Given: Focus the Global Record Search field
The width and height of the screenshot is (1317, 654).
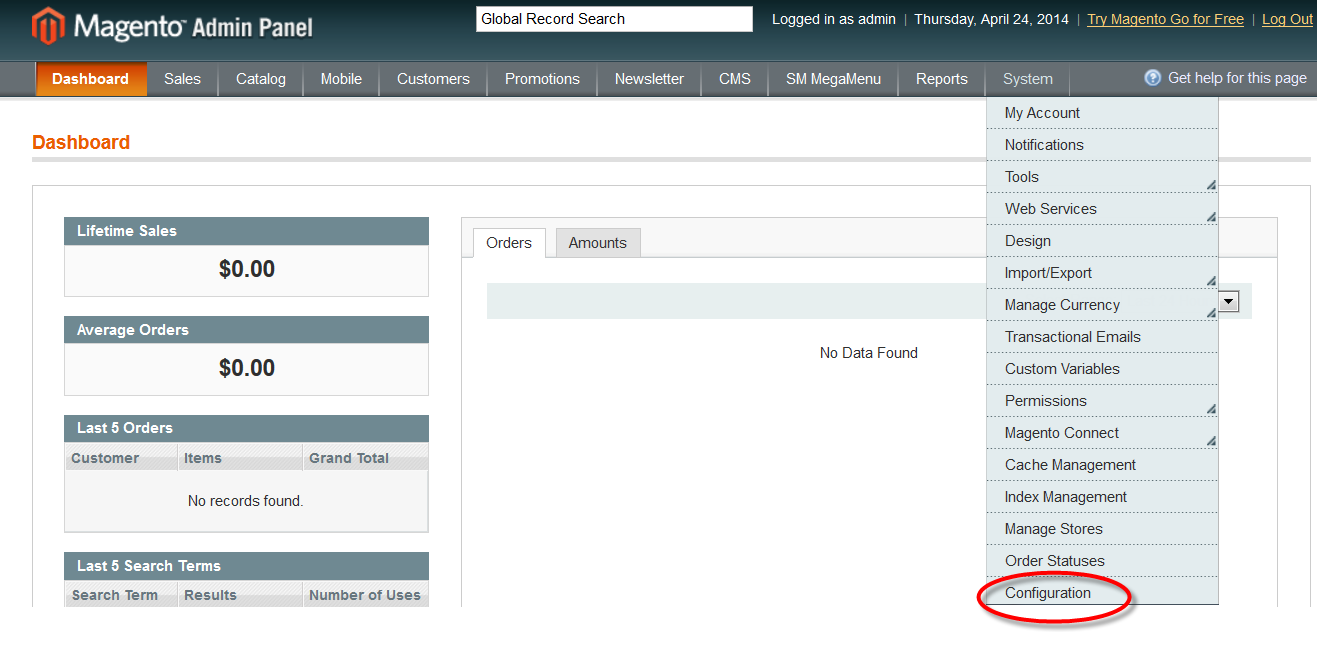Looking at the screenshot, I should pos(614,19).
